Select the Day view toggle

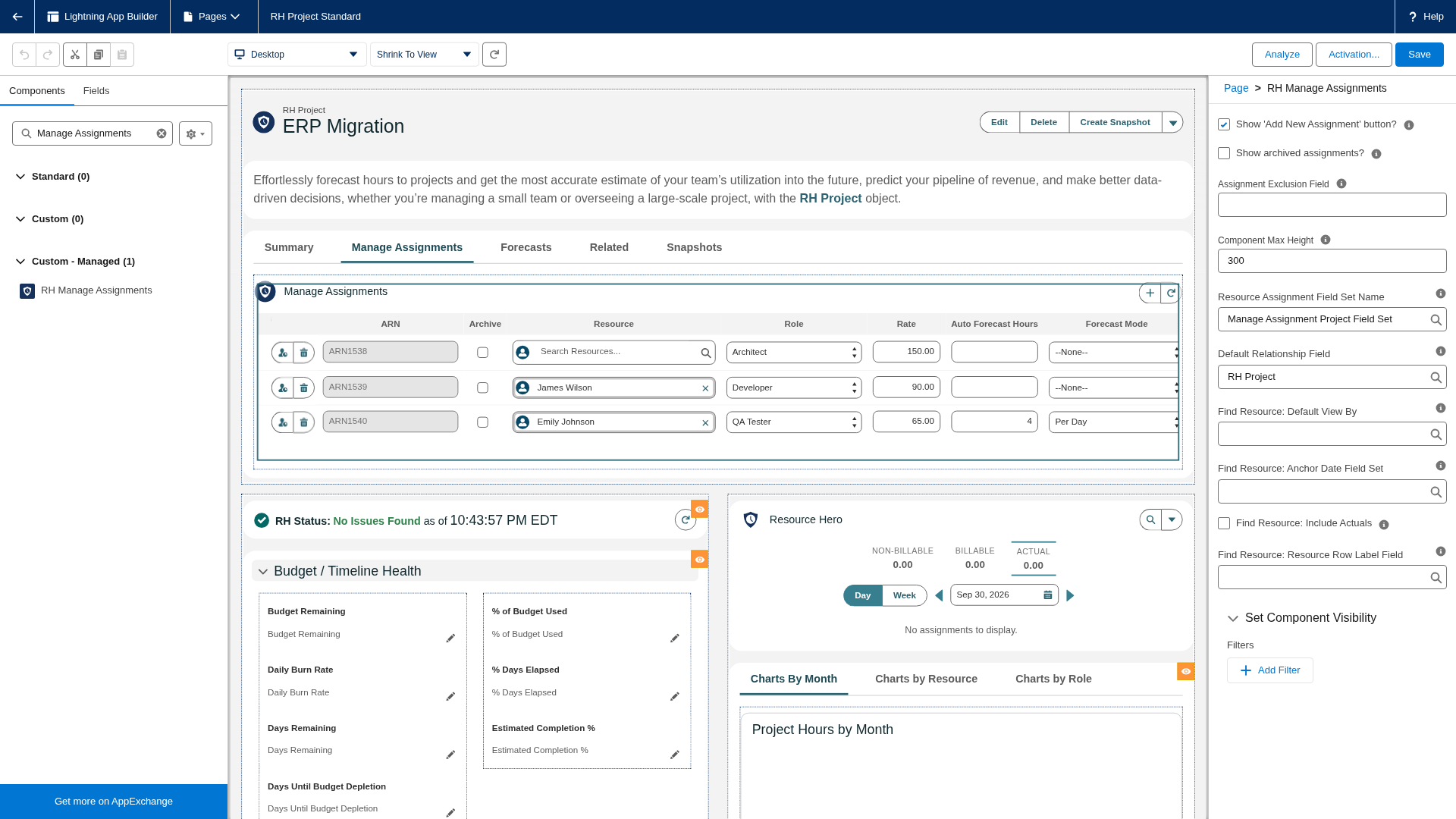863,595
